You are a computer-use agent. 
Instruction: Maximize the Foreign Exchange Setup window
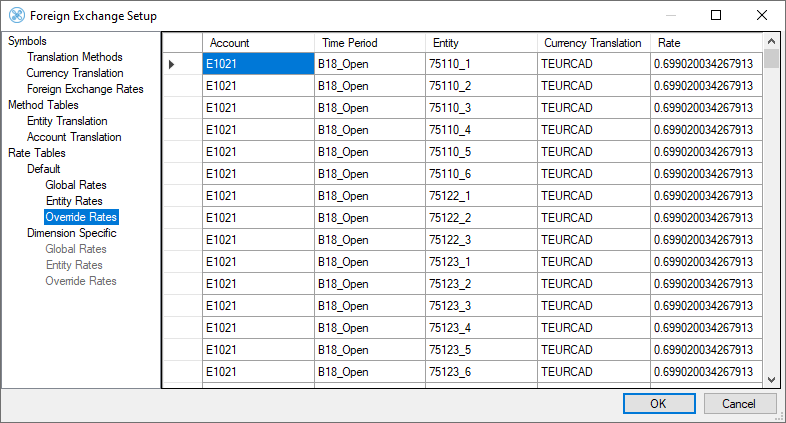(x=716, y=16)
